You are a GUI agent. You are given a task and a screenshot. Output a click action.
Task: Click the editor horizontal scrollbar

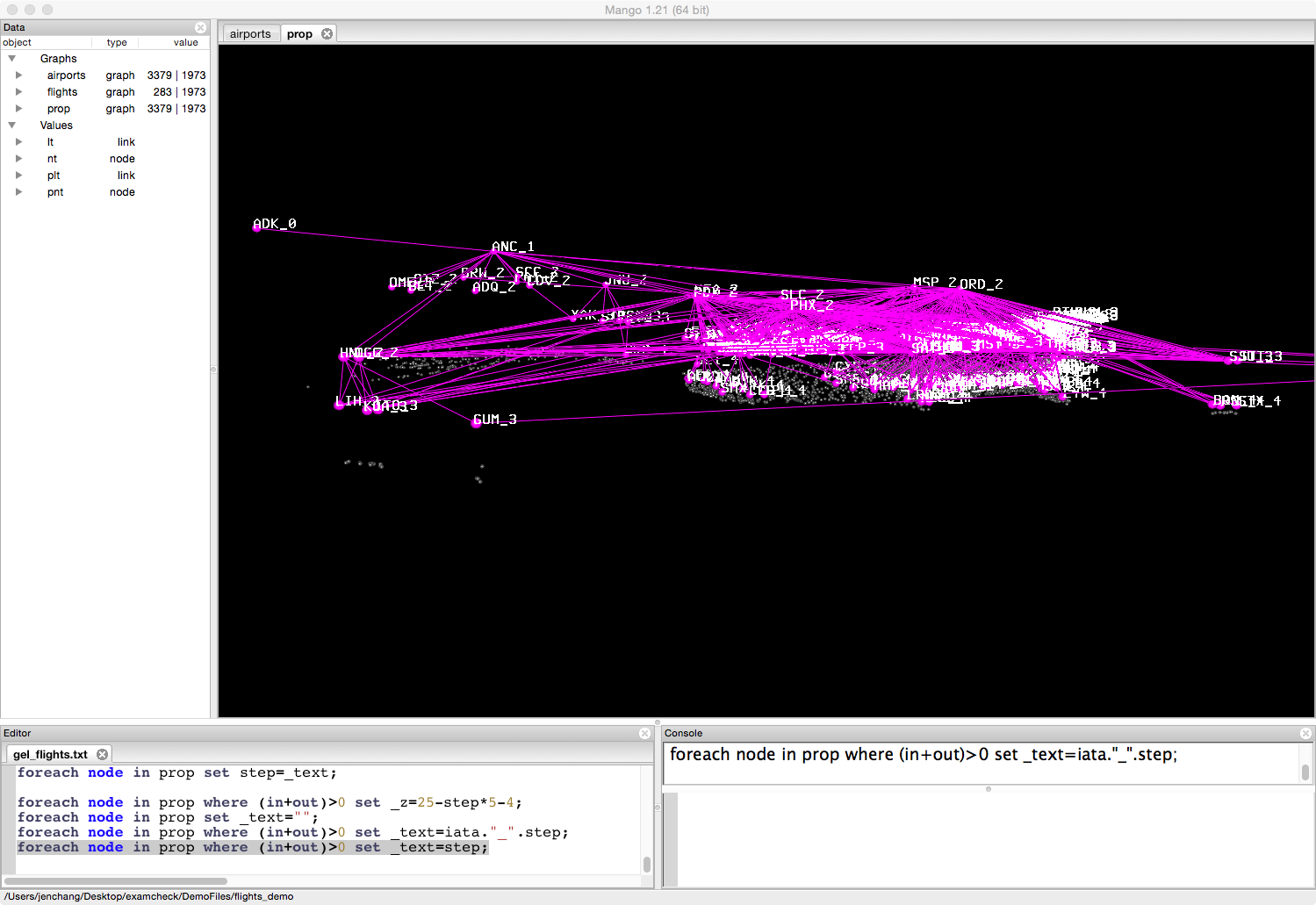pos(116,880)
